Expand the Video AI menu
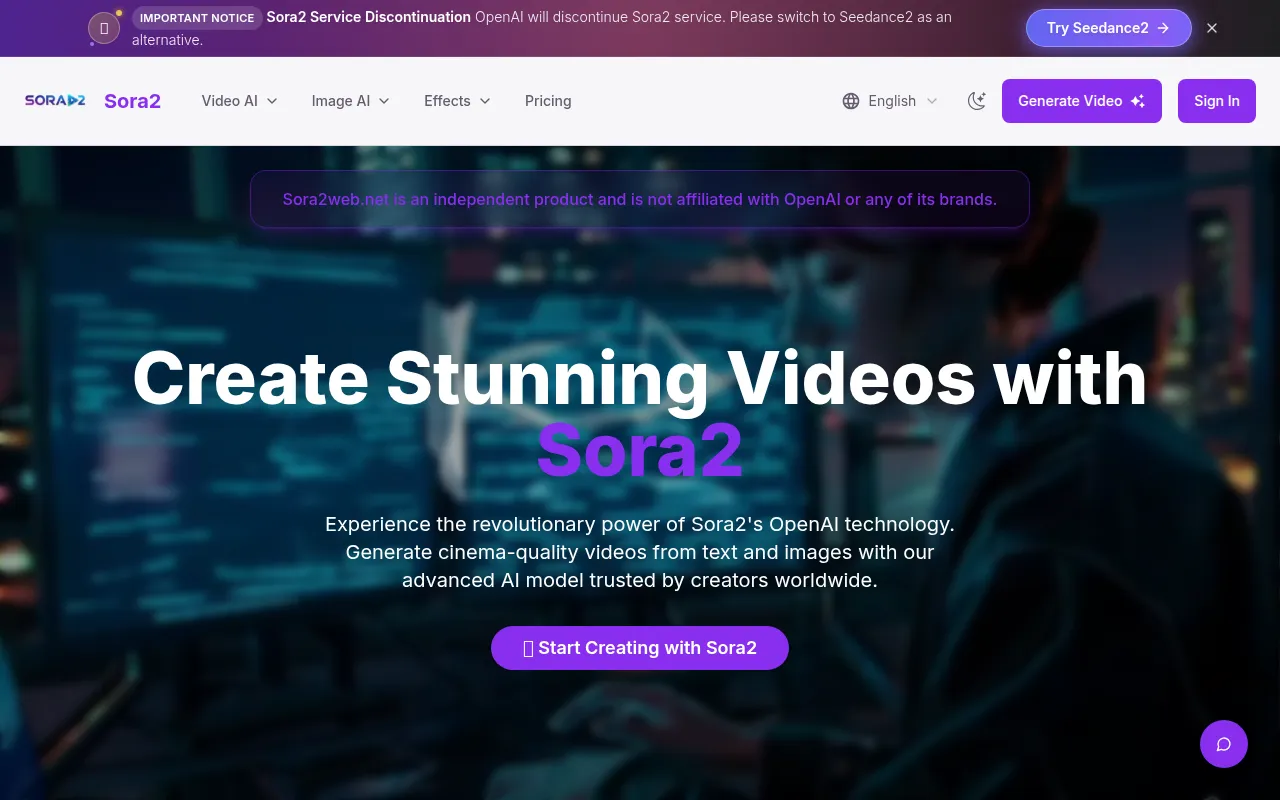The image size is (1280, 800). click(239, 101)
